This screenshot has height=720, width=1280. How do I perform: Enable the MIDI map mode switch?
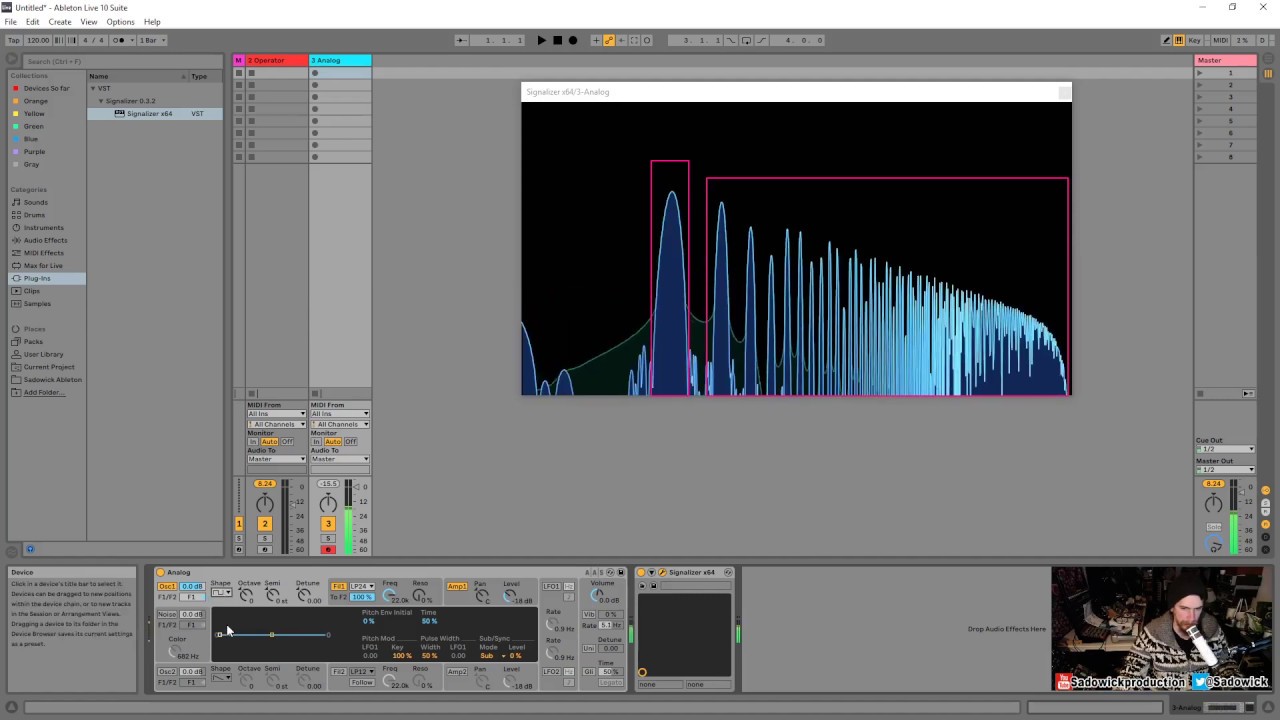tap(1220, 40)
